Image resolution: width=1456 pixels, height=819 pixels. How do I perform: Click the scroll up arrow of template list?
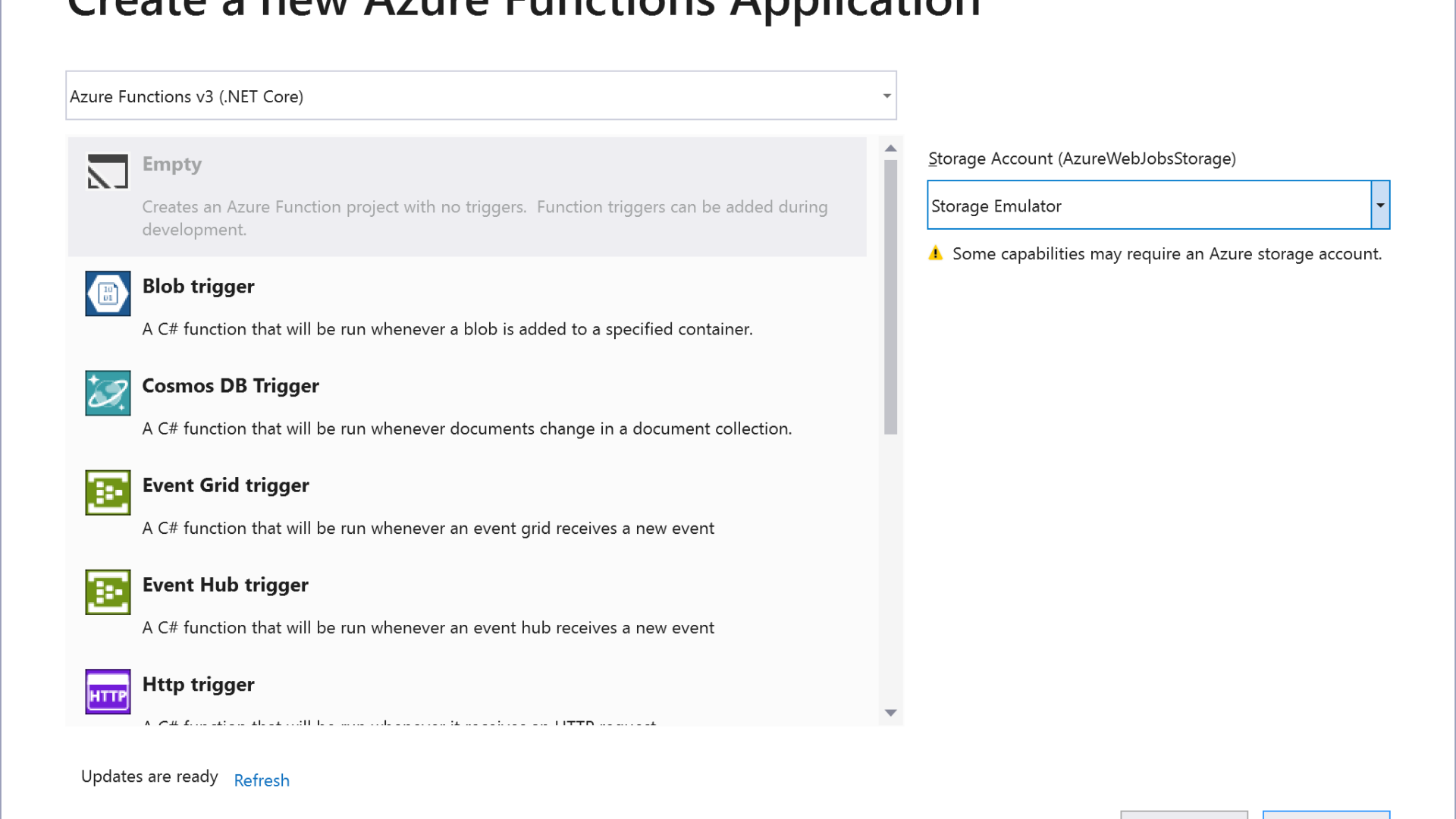[891, 149]
